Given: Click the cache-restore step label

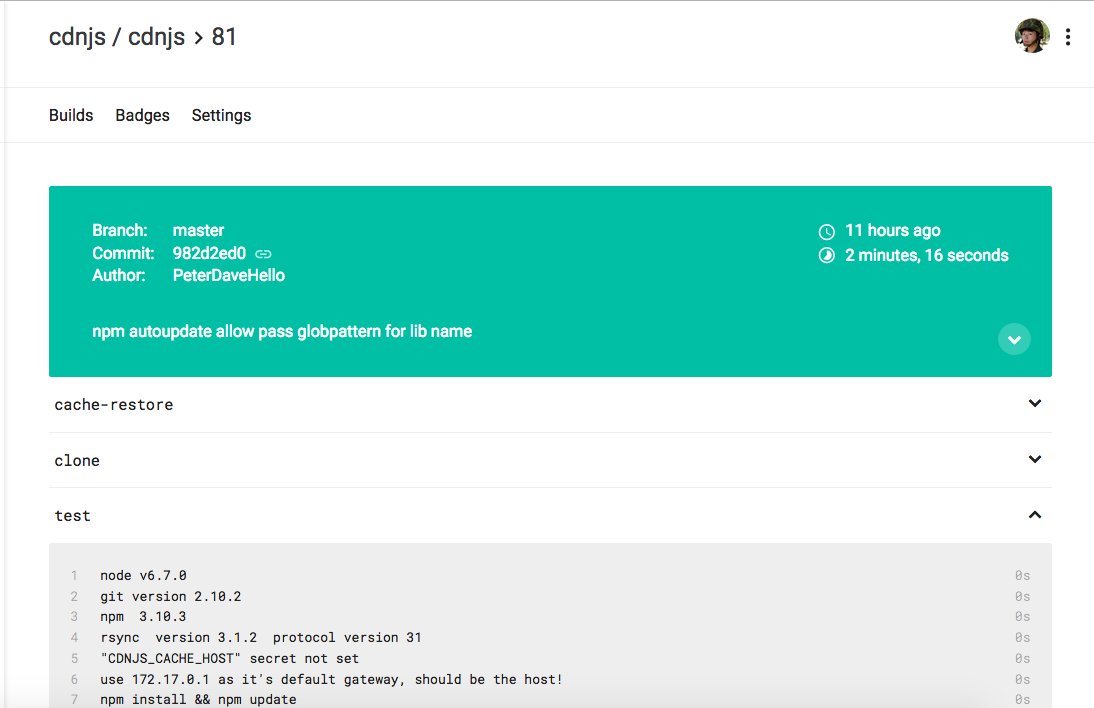Looking at the screenshot, I should [x=114, y=405].
